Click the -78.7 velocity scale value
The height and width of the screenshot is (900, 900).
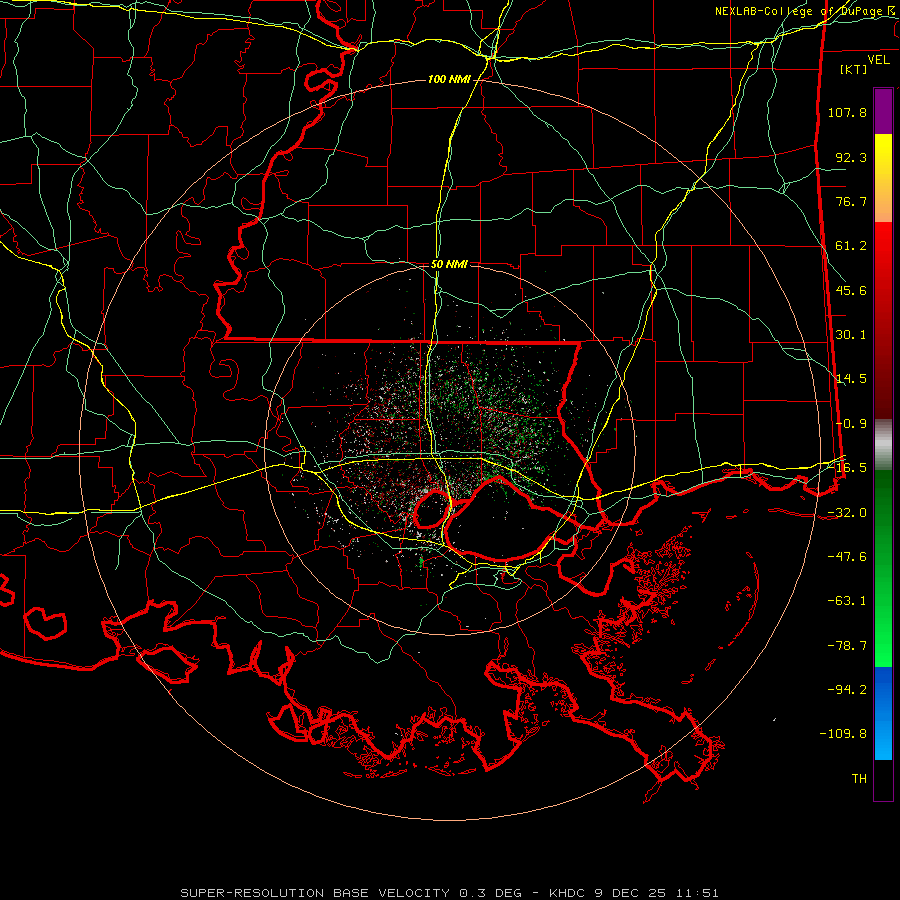(x=847, y=646)
